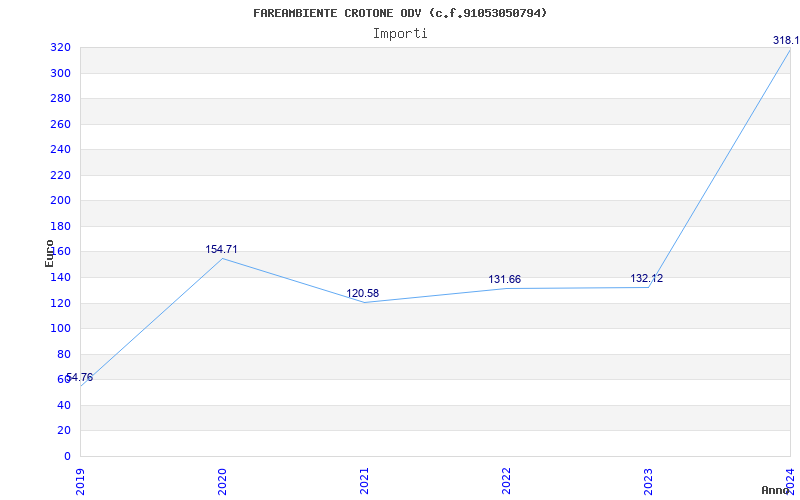Select the 154.71 data label
Viewport: 800px width, 500px height.
click(221, 249)
